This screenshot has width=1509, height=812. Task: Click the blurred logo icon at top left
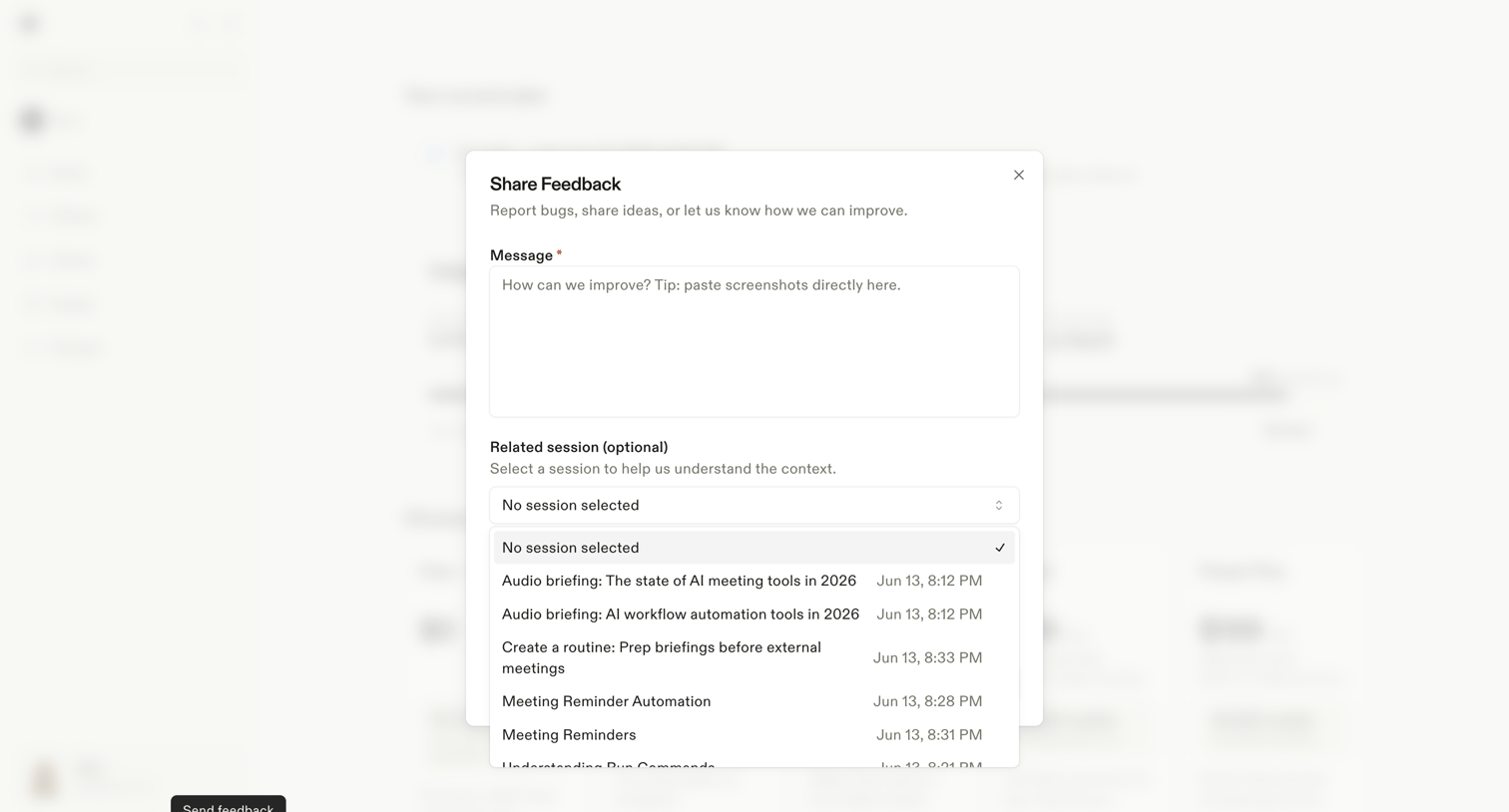coord(30,23)
